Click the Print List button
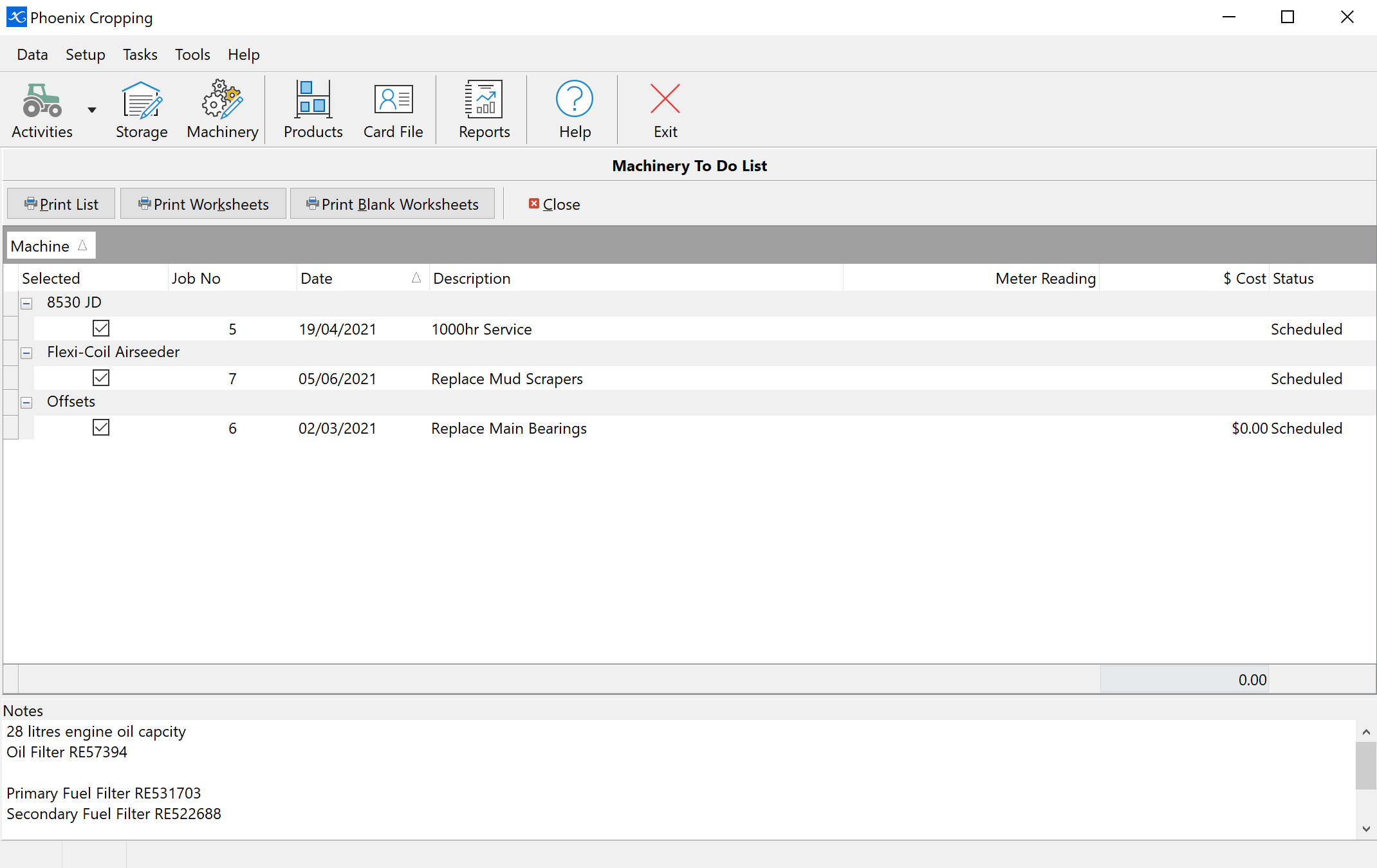Screen dimensions: 1377x868 [61, 204]
